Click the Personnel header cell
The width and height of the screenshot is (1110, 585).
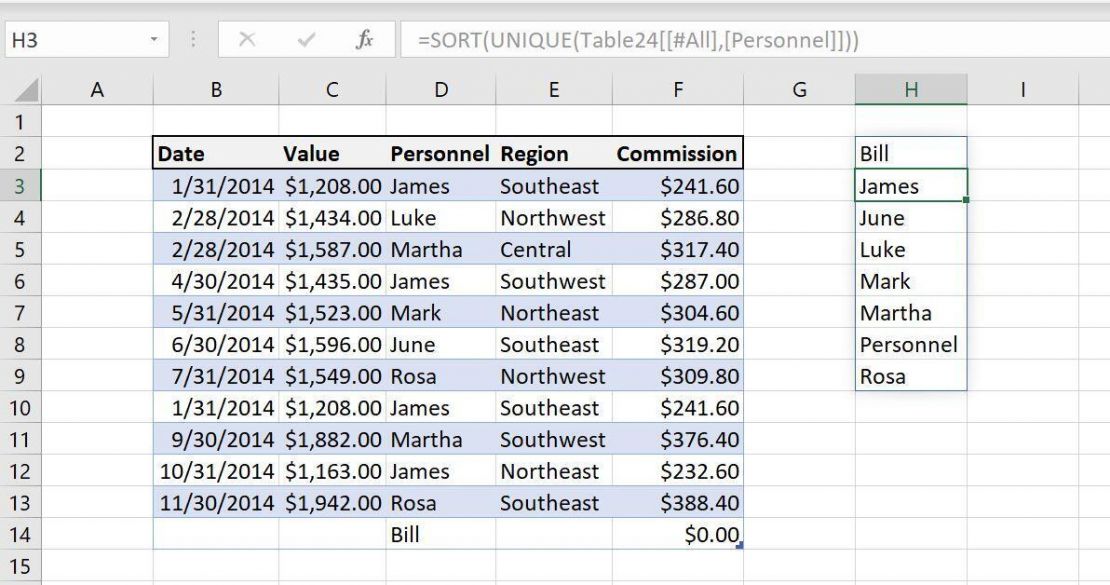click(441, 153)
